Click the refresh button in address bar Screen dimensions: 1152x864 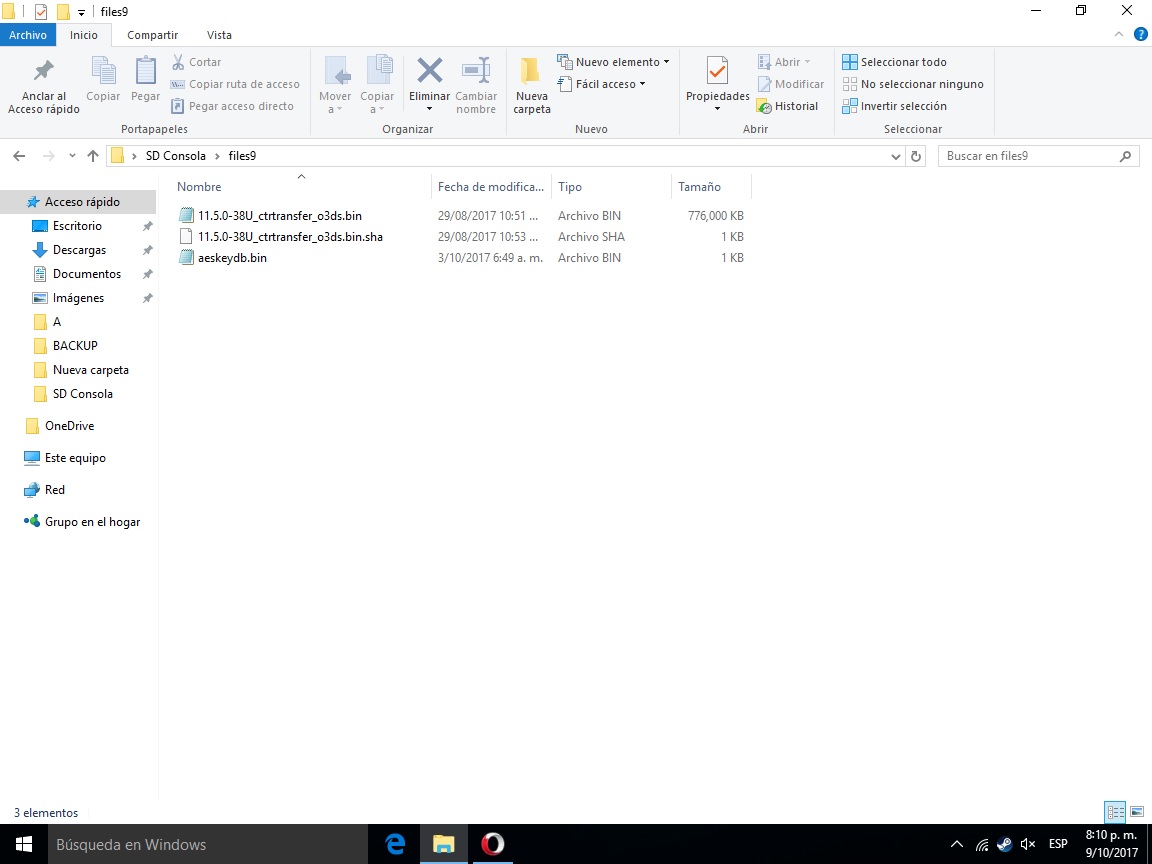(x=917, y=156)
